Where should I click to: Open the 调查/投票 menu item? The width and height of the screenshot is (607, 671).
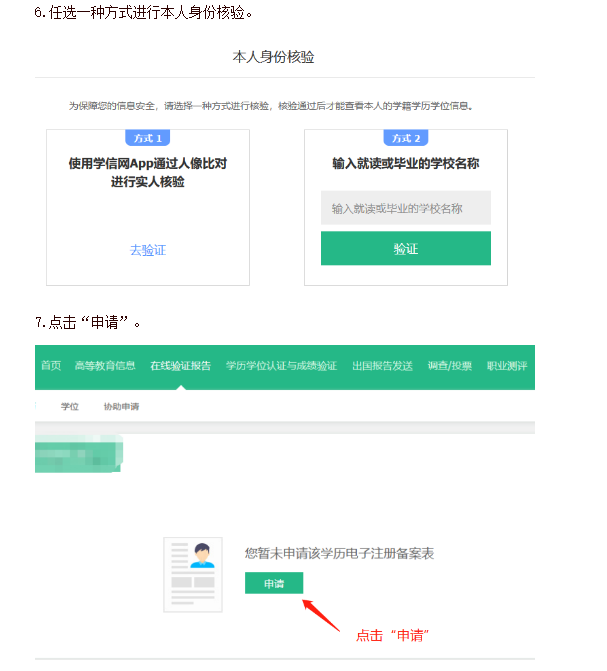click(449, 365)
